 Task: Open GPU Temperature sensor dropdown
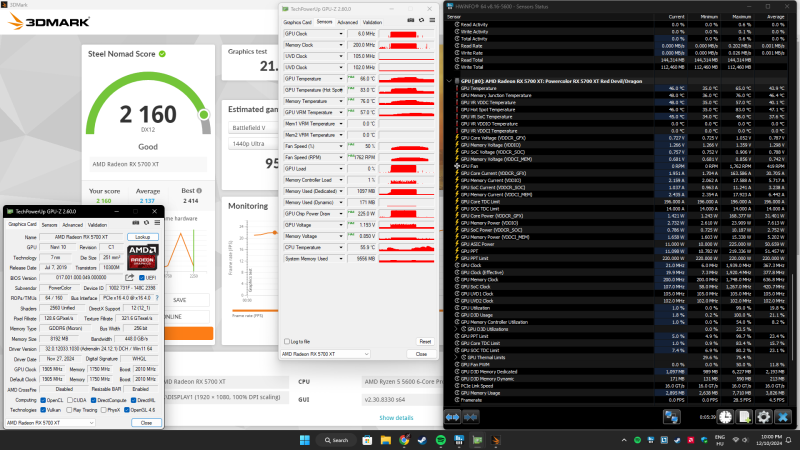(341, 79)
